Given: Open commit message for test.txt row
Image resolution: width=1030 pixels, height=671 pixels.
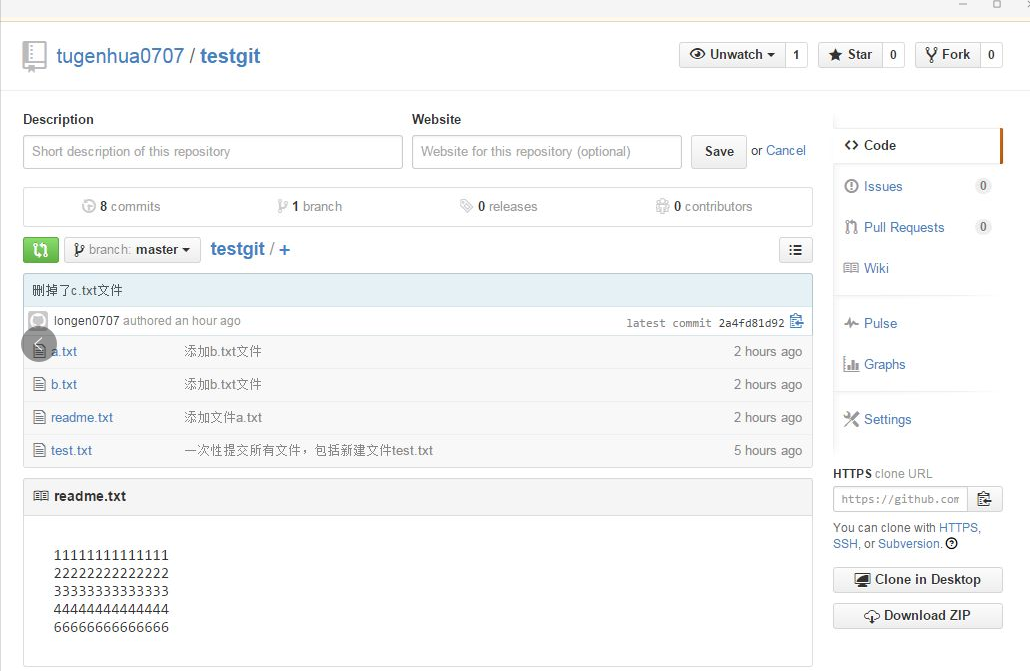Looking at the screenshot, I should coord(309,450).
